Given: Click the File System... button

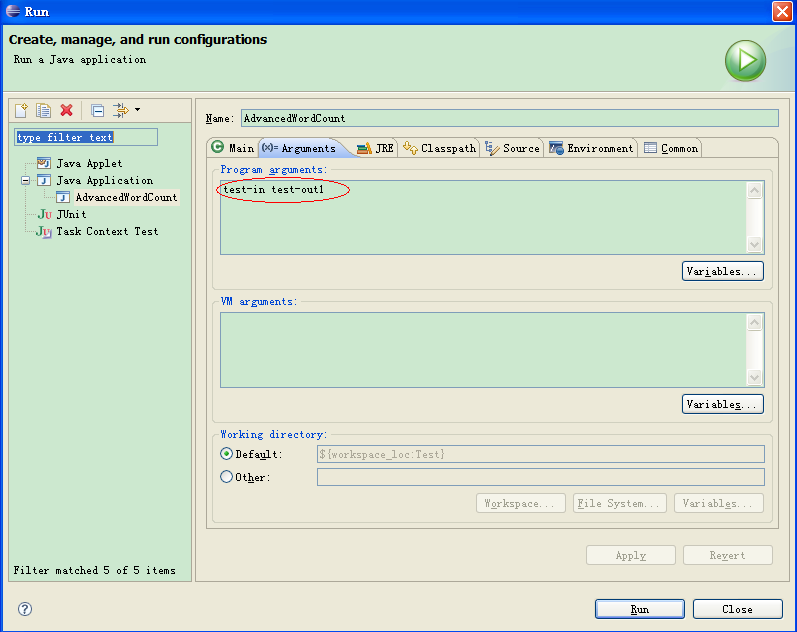Looking at the screenshot, I should (619, 503).
